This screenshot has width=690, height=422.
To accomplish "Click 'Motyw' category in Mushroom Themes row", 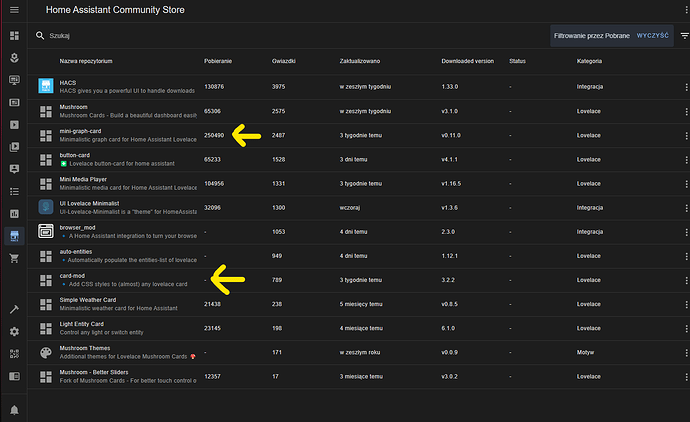I will click(x=585, y=352).
